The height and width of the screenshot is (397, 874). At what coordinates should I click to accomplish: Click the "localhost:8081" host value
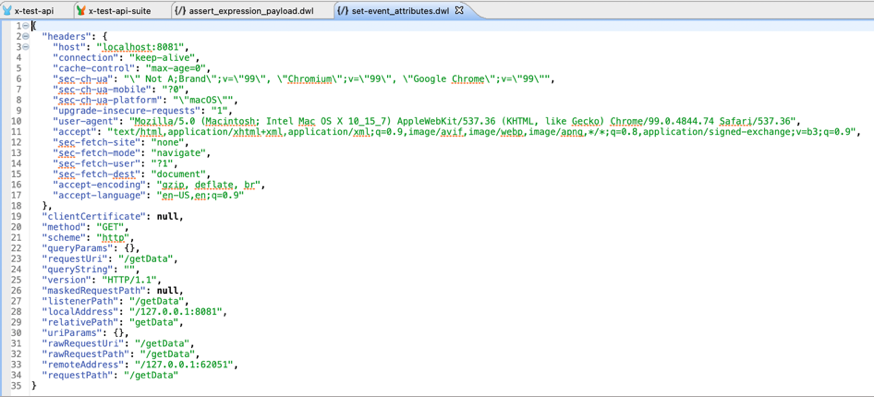pyautogui.click(x=141, y=47)
